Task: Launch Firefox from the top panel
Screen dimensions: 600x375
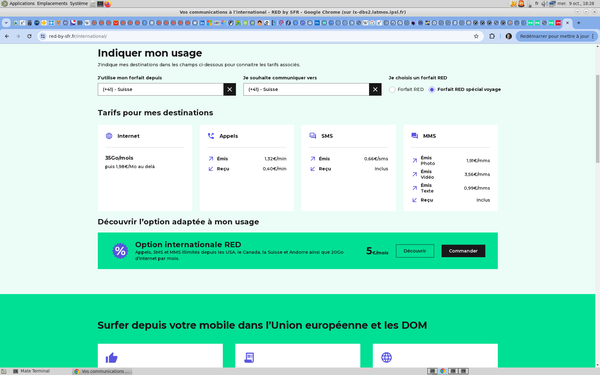Action: 108,4
